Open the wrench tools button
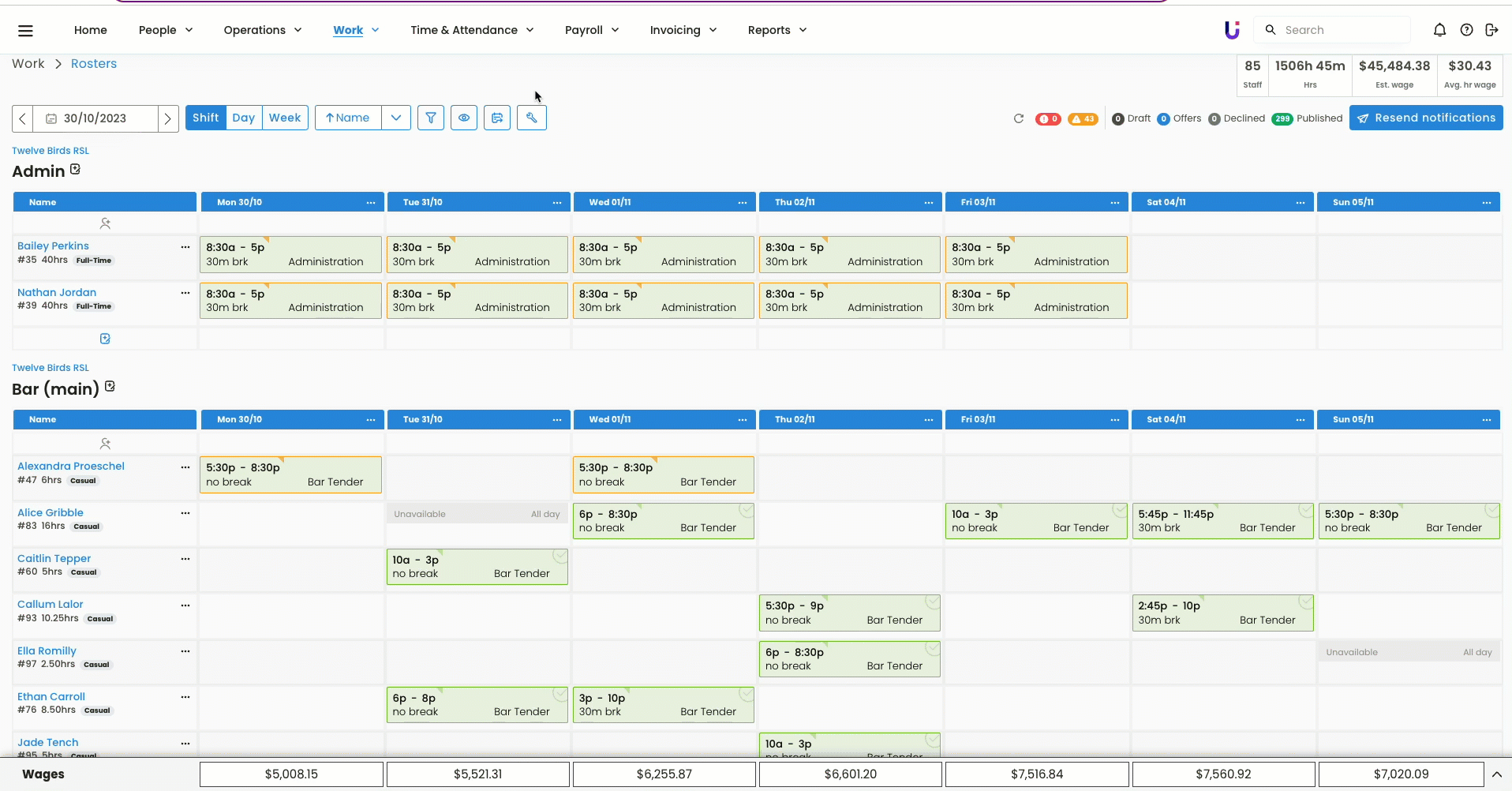Image resolution: width=1512 pixels, height=791 pixels. point(532,118)
